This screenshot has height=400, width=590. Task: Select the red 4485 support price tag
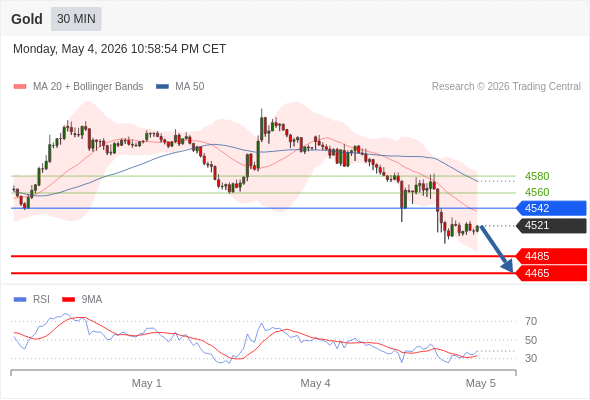click(551, 256)
